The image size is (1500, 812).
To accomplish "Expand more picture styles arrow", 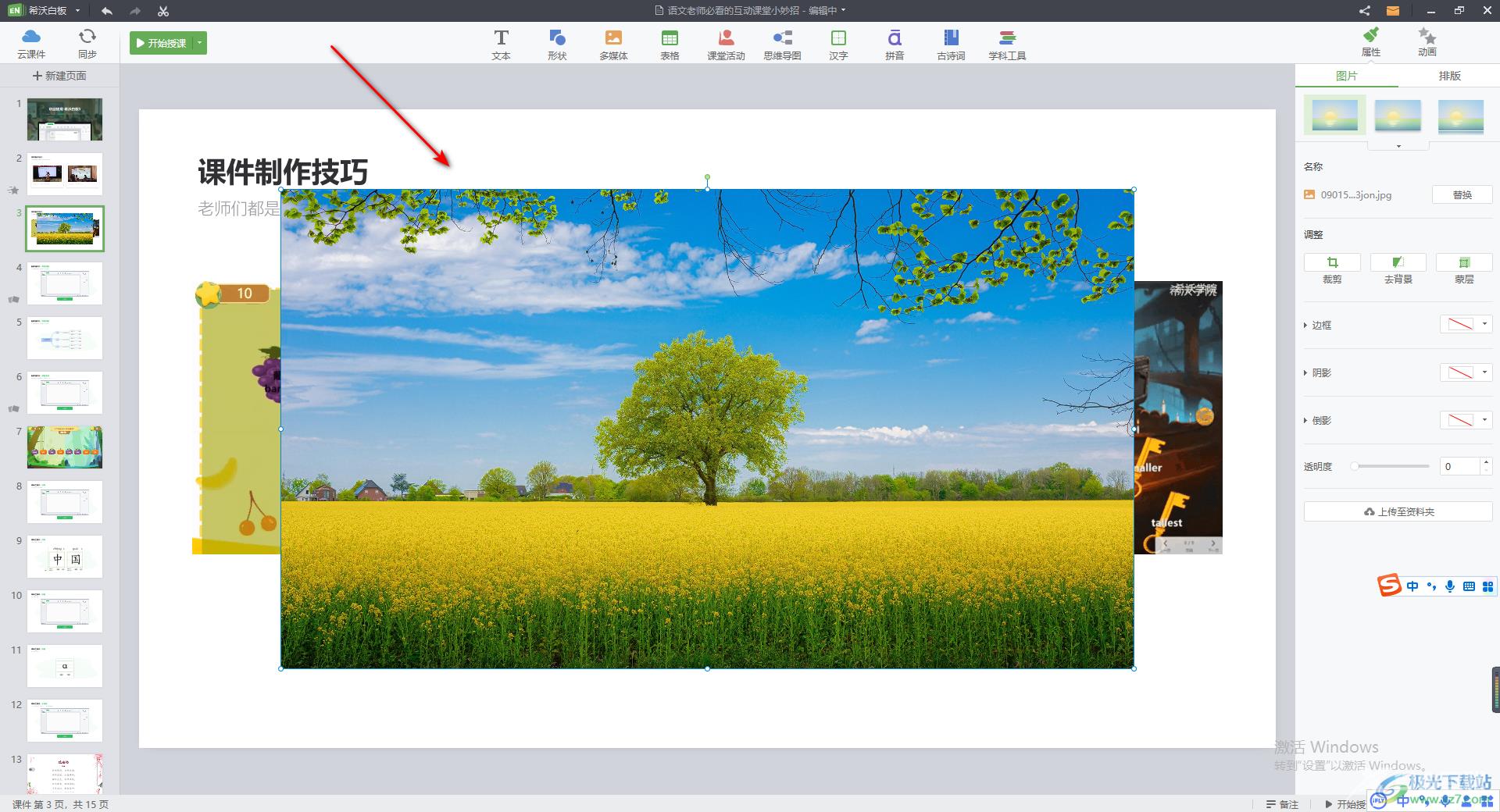I will (1398, 146).
